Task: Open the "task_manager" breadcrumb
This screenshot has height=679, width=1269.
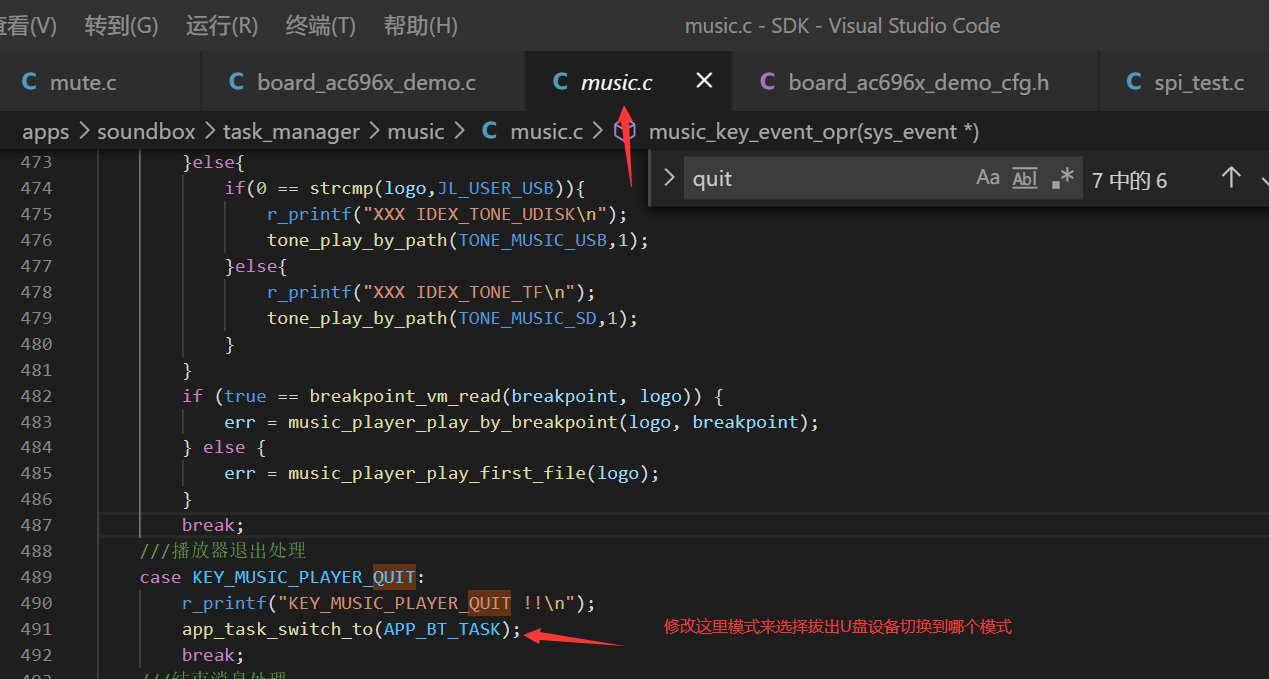Action: click(291, 132)
